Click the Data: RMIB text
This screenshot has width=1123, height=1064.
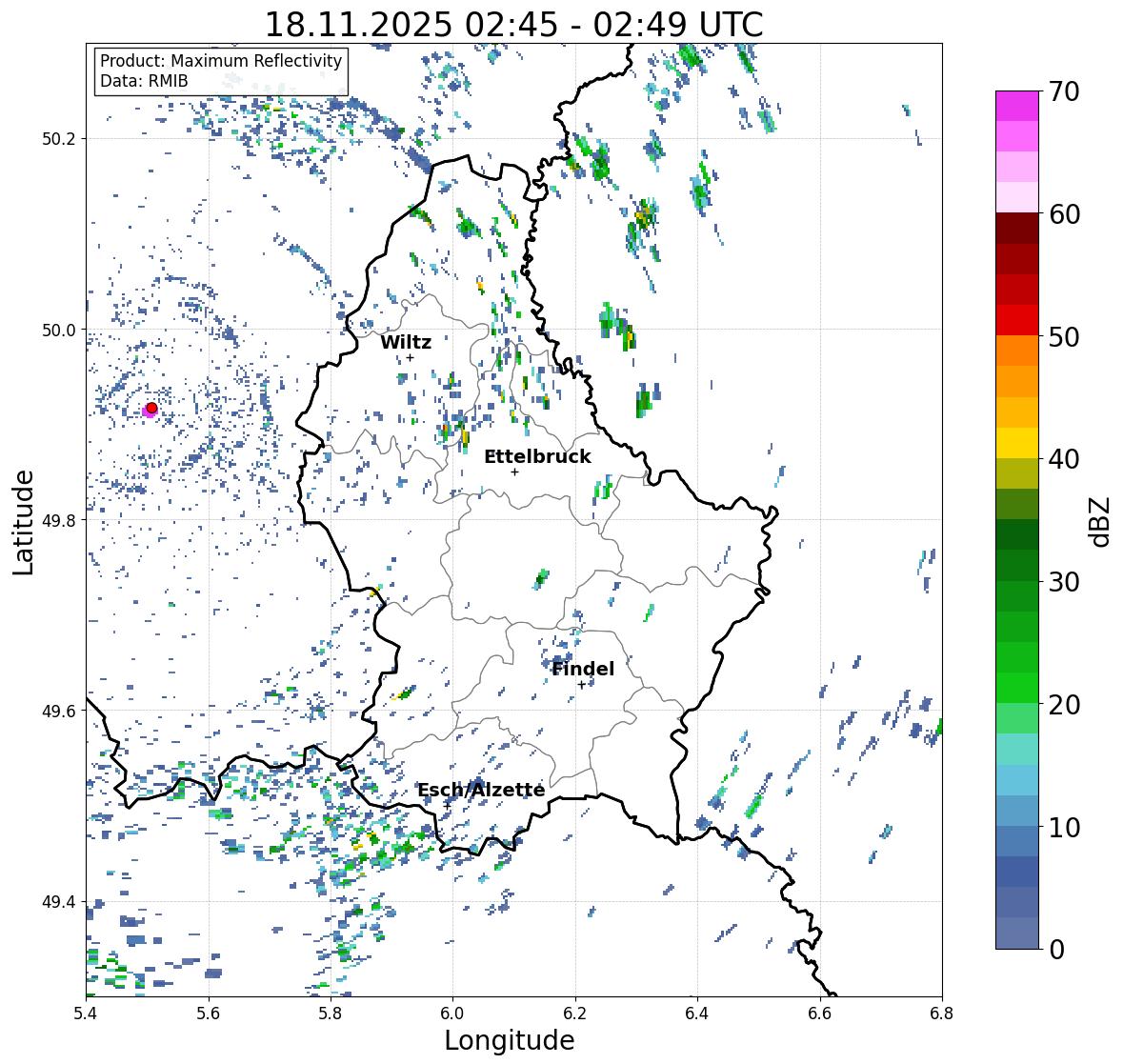[144, 81]
